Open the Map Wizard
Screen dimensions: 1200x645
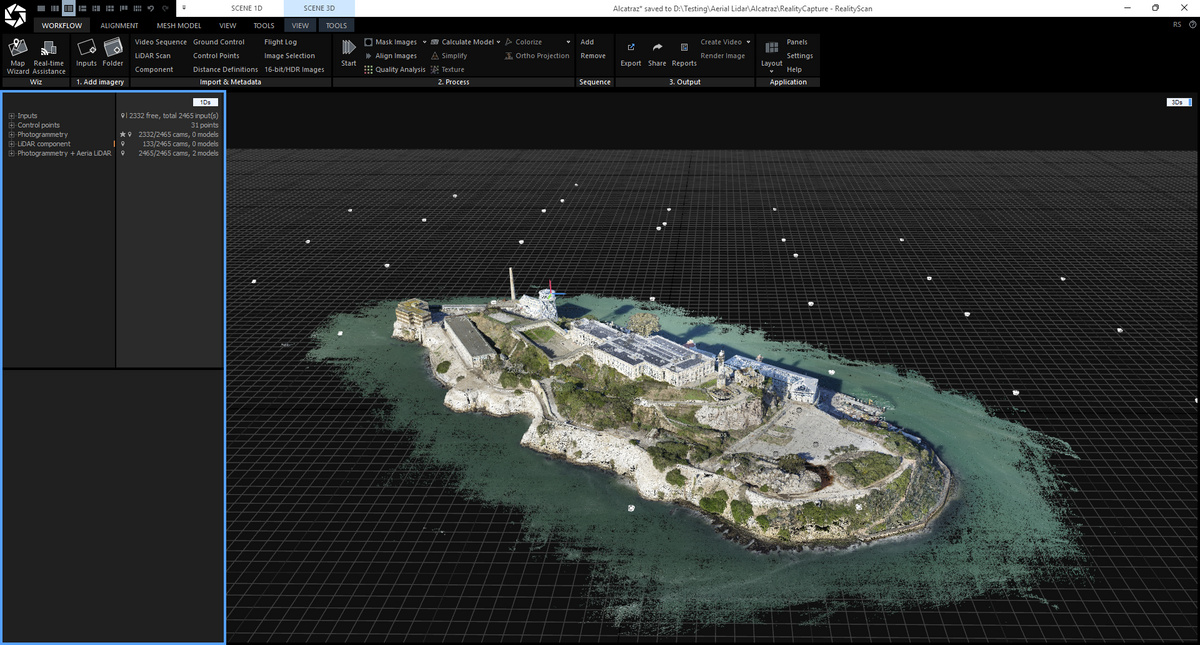(18, 56)
